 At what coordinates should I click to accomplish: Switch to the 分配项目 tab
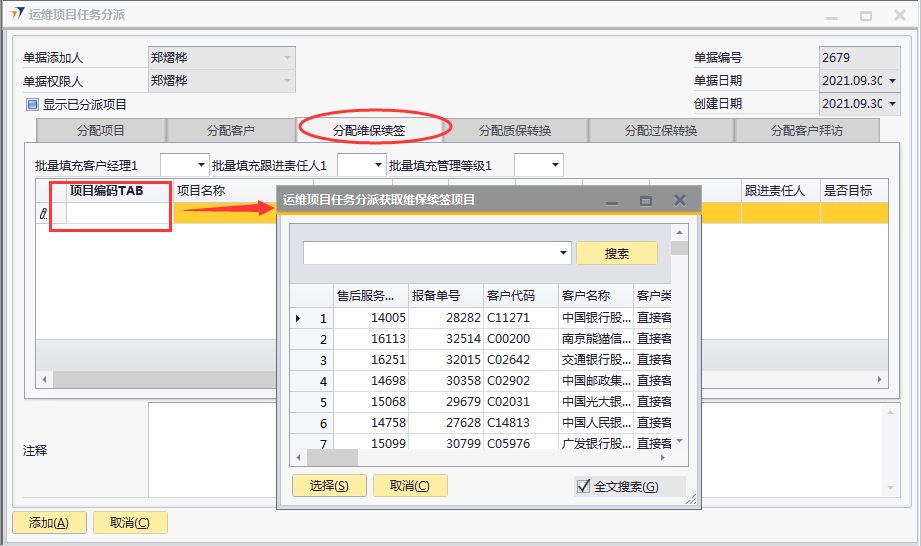point(101,130)
